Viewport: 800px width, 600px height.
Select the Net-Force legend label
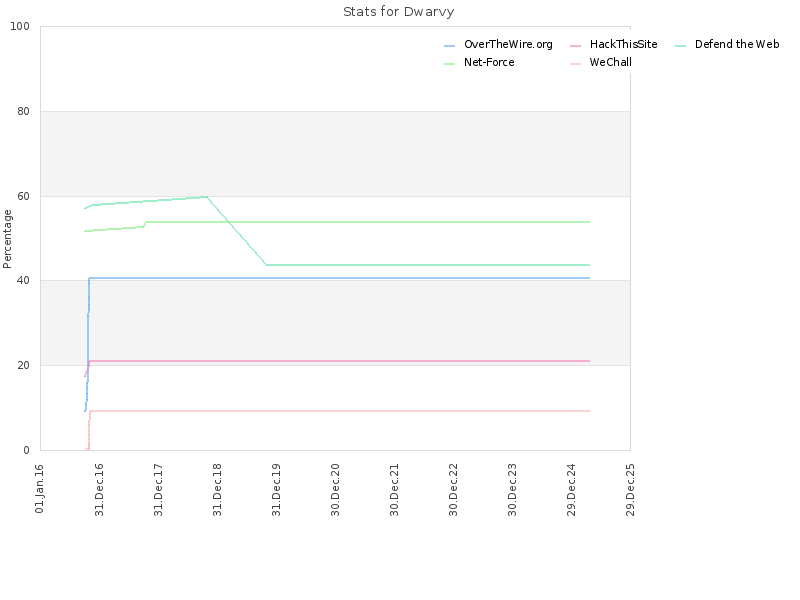pos(489,62)
